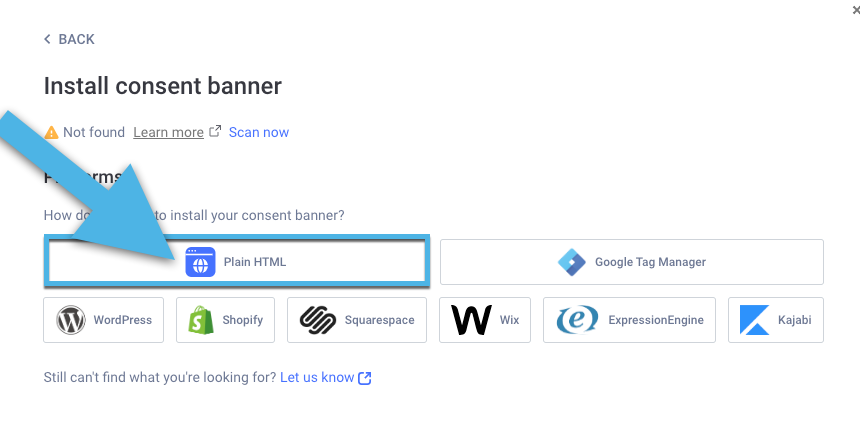Click the WordPress logo icon
Viewport: 860px width, 428px height.
coord(71,320)
